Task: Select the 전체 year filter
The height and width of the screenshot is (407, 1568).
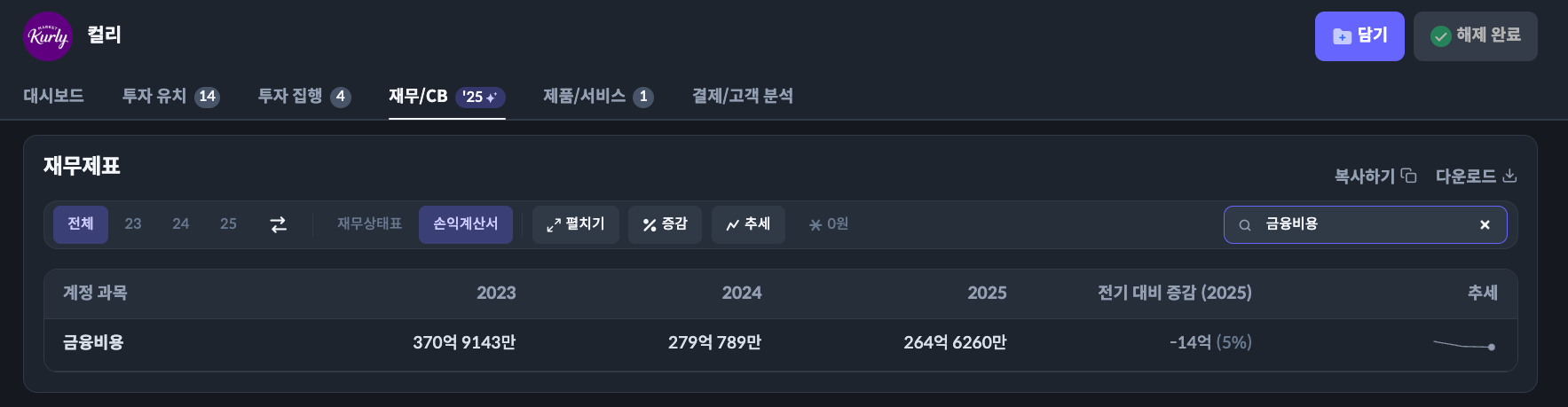Action: pos(81,224)
